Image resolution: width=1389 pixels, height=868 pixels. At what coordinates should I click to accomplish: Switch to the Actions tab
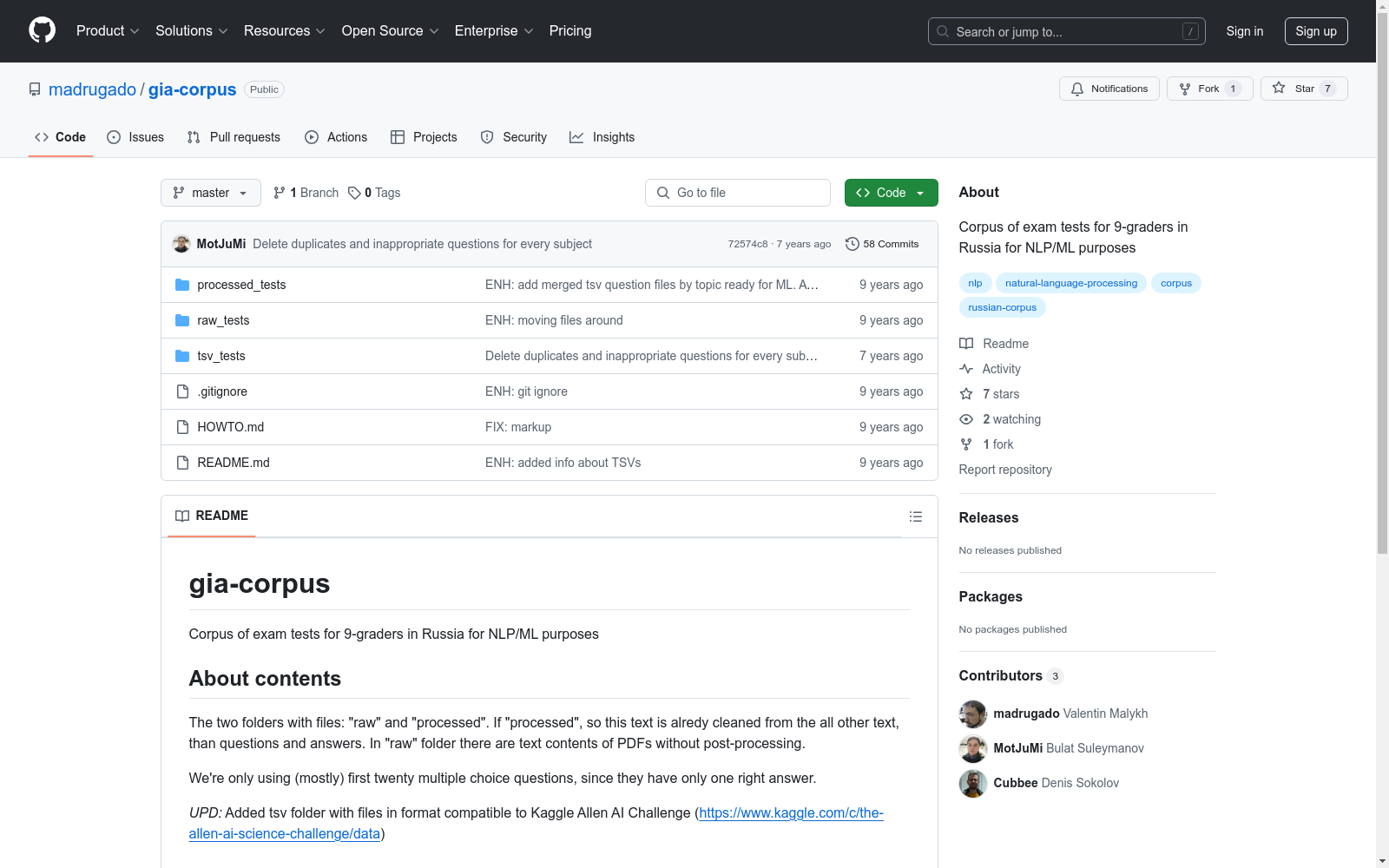[336, 137]
